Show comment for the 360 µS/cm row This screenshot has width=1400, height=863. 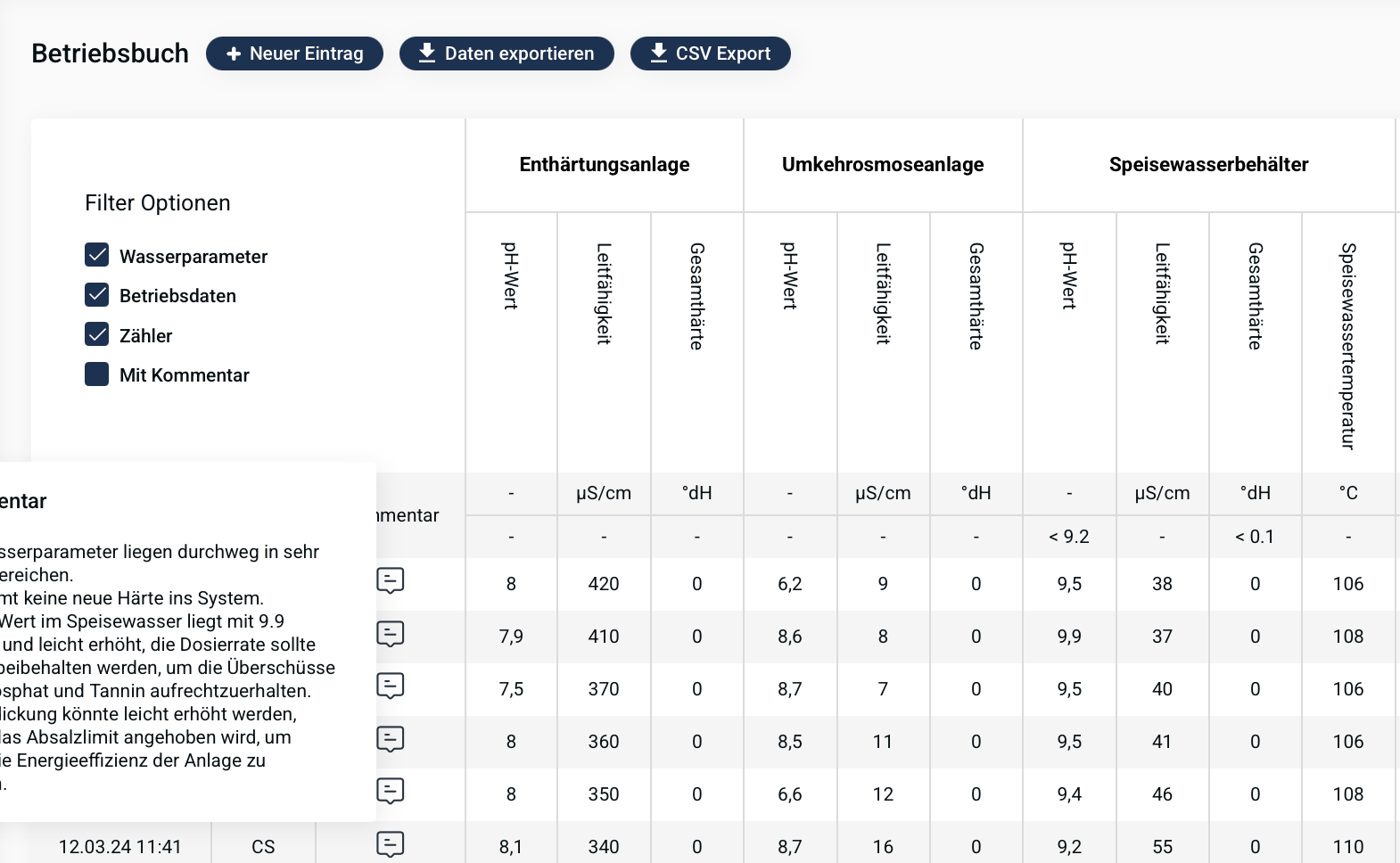[x=390, y=739]
